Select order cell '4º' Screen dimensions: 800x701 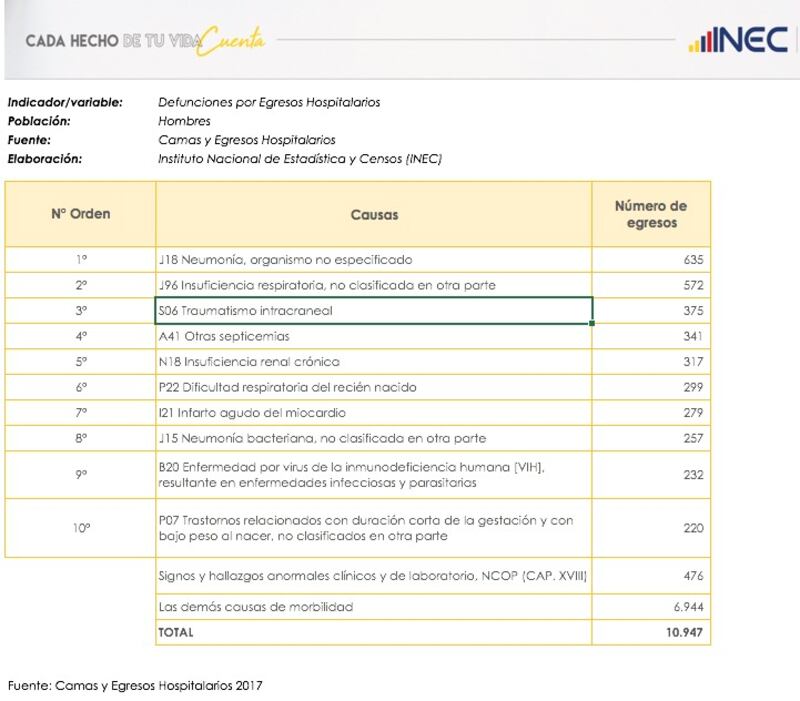coord(81,336)
